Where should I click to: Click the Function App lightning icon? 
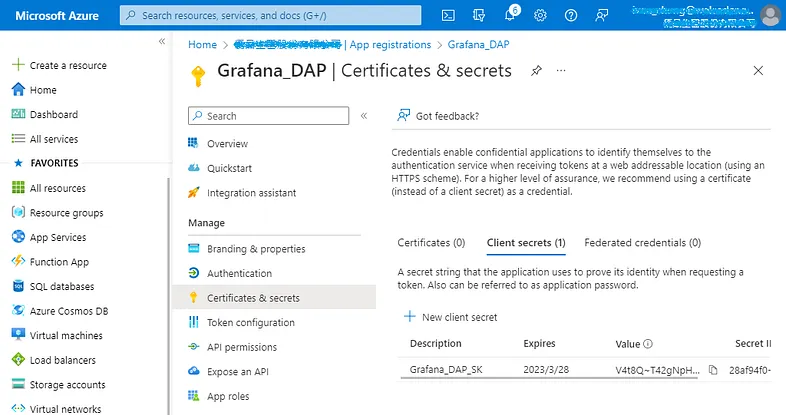pyautogui.click(x=18, y=261)
